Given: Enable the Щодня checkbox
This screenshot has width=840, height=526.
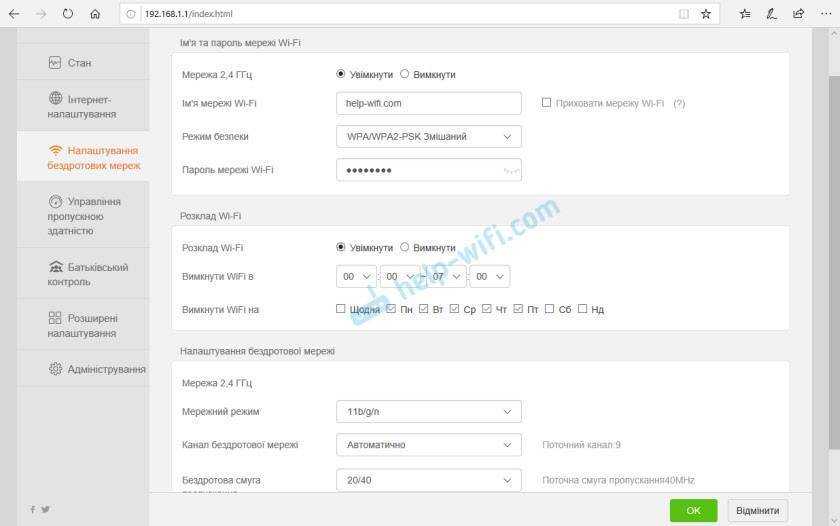Looking at the screenshot, I should tap(341, 310).
